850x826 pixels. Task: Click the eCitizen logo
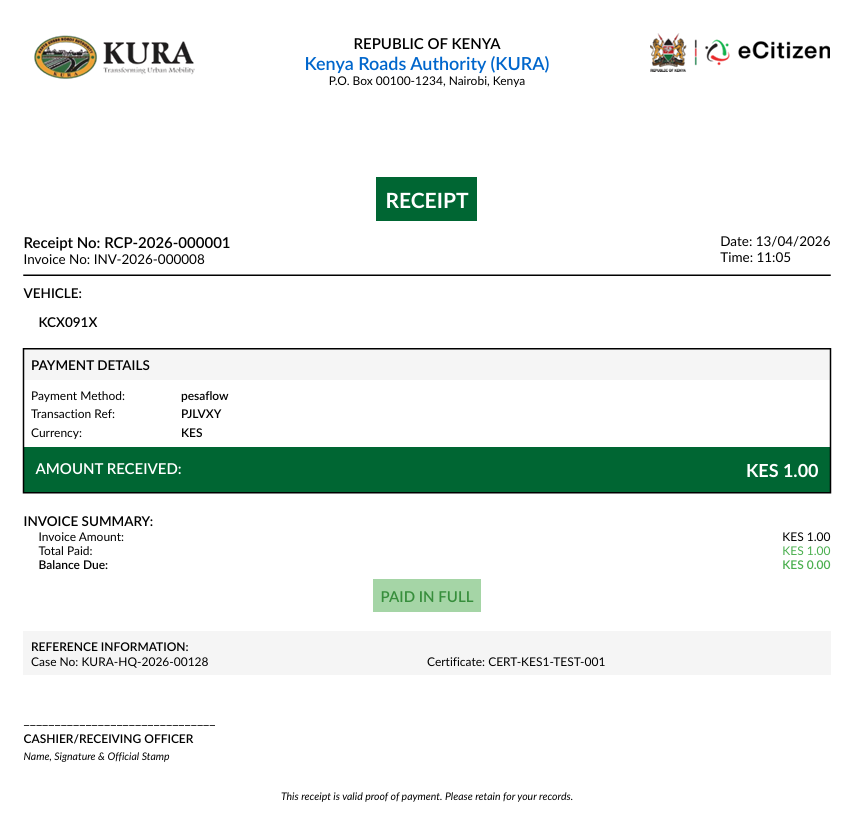coord(768,52)
